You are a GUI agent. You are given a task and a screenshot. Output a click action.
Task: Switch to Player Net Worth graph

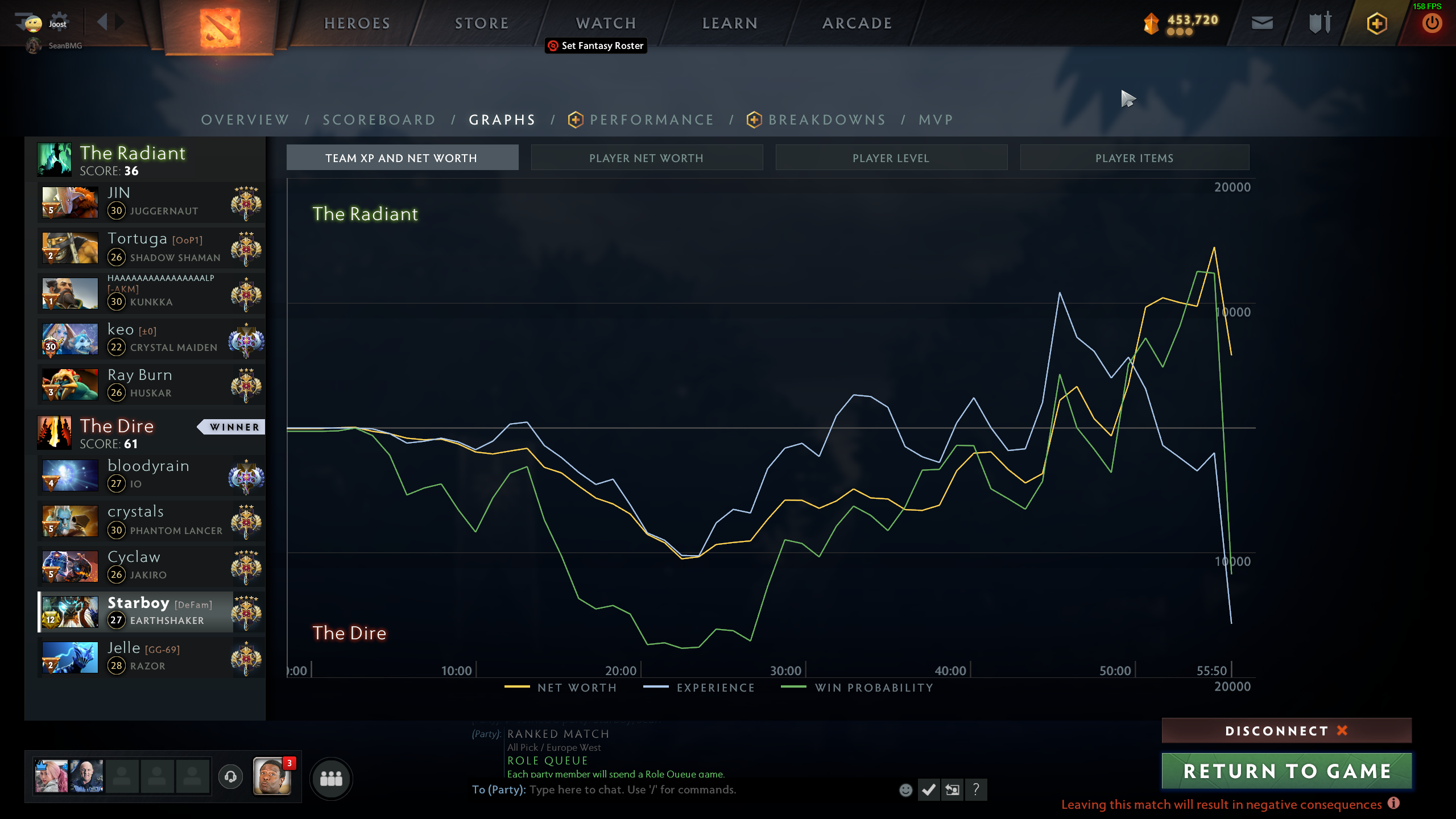click(x=646, y=158)
